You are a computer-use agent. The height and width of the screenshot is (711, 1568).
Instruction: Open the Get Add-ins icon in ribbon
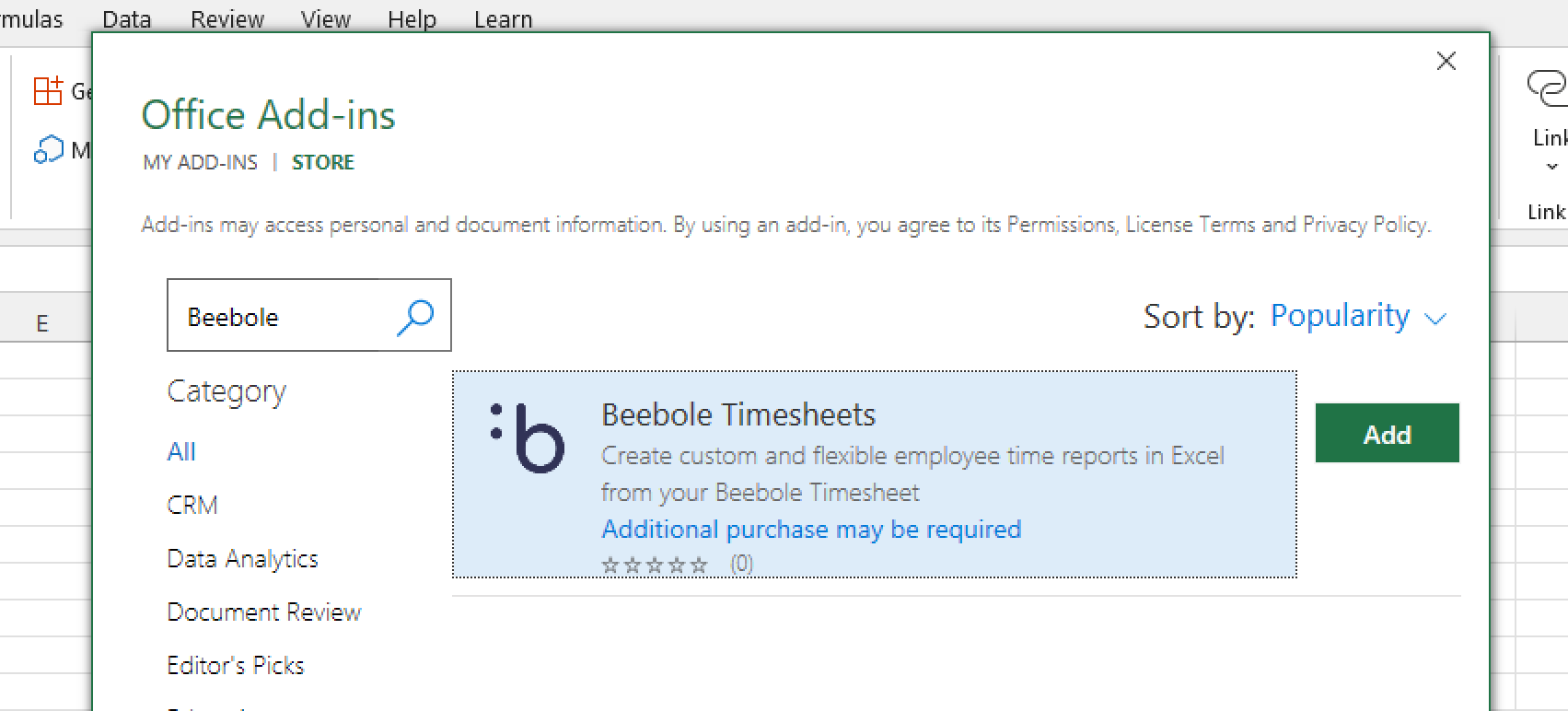pyautogui.click(x=48, y=90)
